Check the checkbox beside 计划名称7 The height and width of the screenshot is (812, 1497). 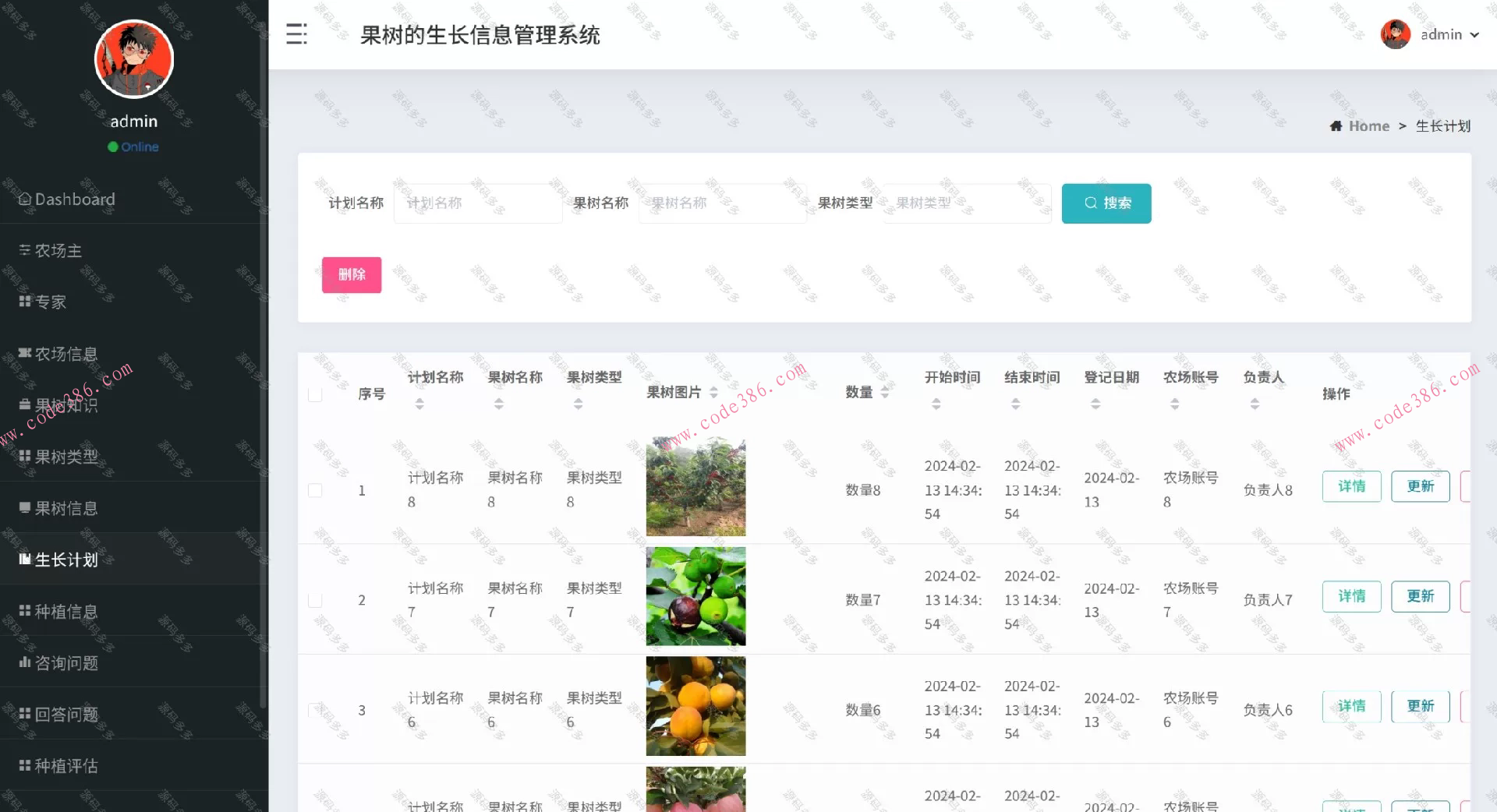(315, 600)
